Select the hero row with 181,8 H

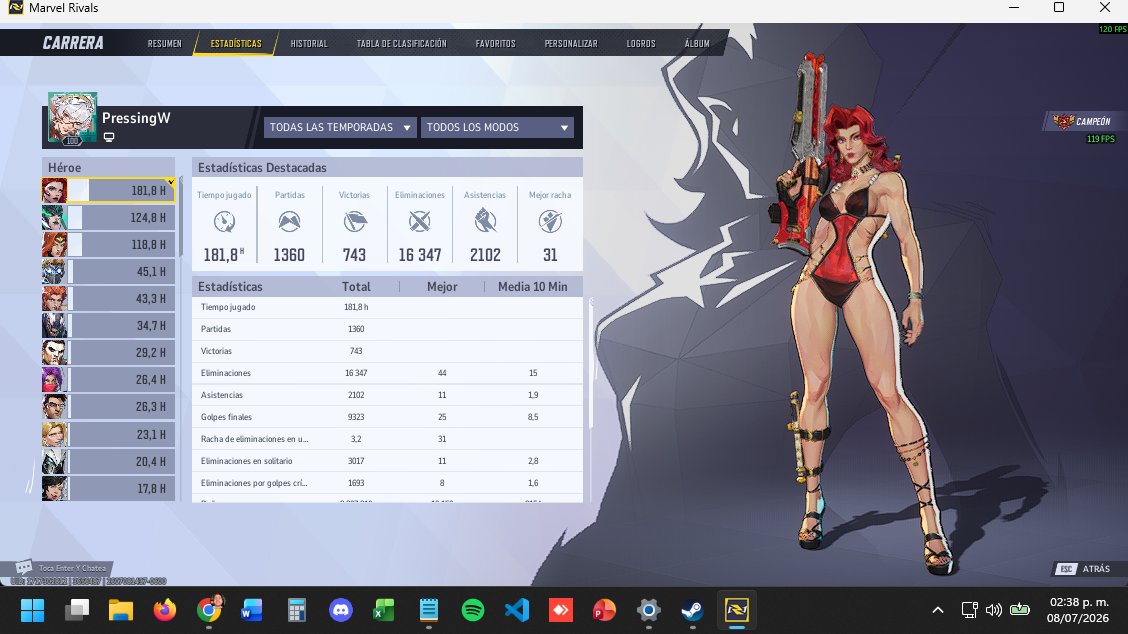tap(109, 191)
